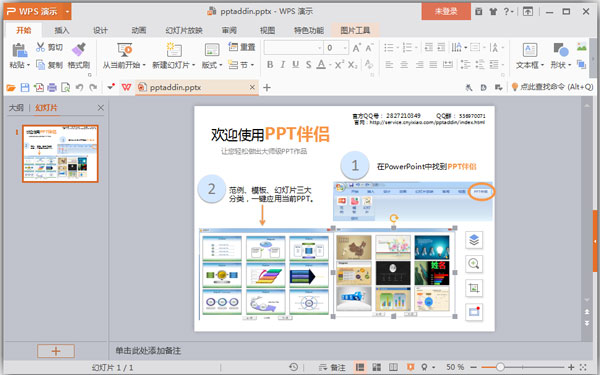Image resolution: width=600 pixels, height=375 pixels.
Task: Toggle Italic formatting
Action: pos(283,65)
